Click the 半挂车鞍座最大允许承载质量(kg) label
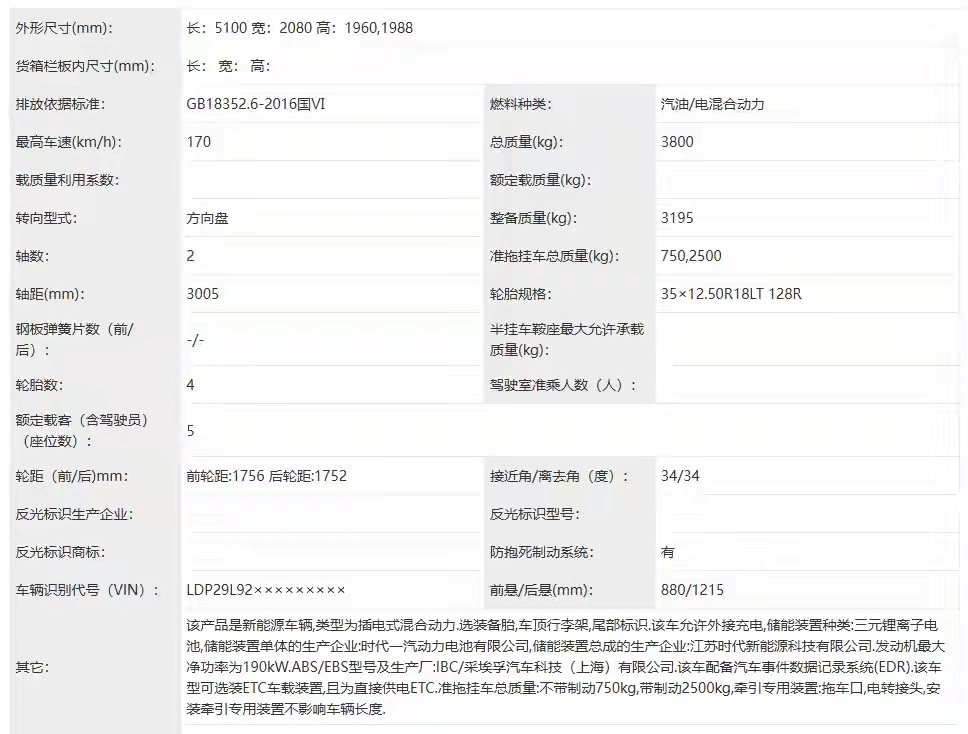The width and height of the screenshot is (968, 734). tap(567, 340)
